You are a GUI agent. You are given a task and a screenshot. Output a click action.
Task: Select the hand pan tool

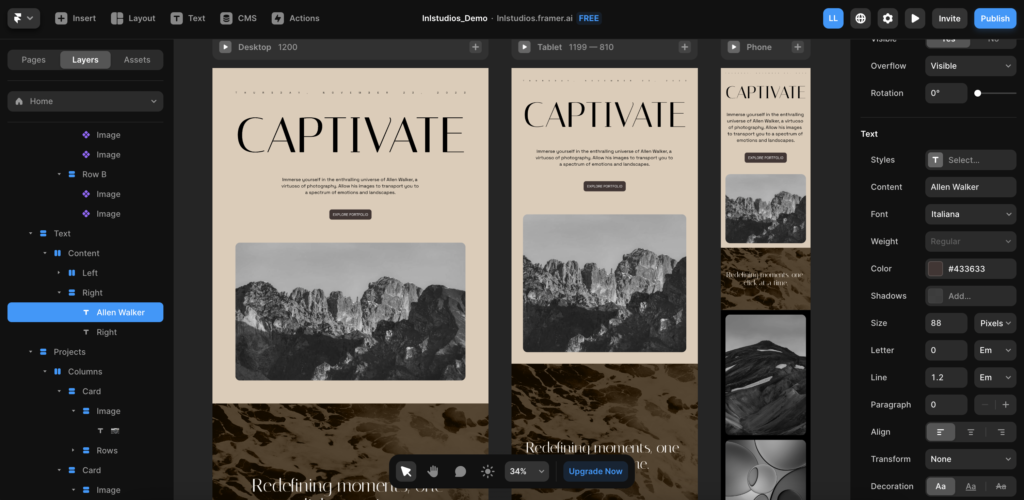point(433,471)
